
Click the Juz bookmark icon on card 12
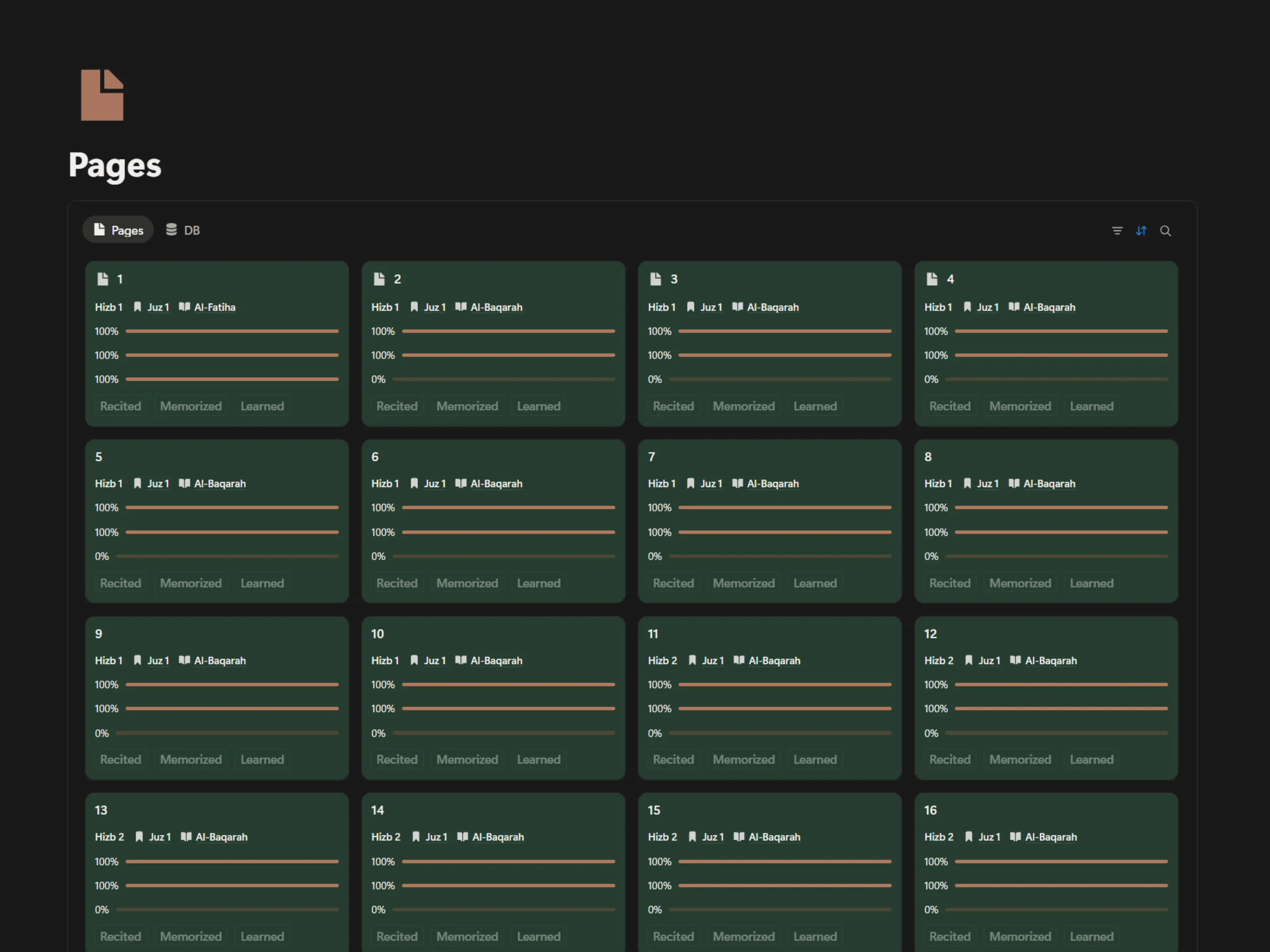tap(969, 660)
